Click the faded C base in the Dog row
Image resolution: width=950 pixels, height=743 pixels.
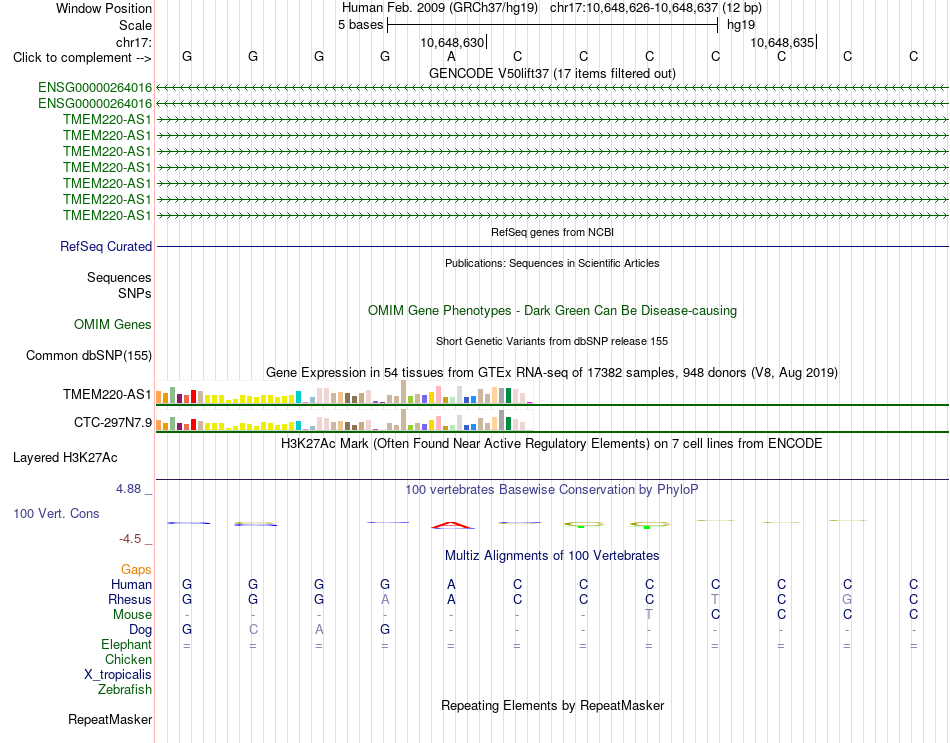(x=253, y=630)
